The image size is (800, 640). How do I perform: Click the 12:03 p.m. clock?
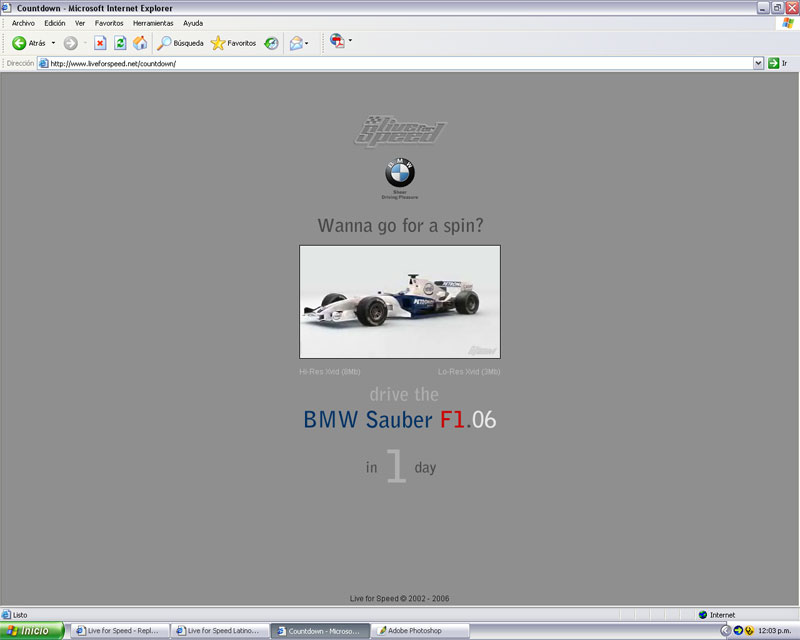[774, 631]
